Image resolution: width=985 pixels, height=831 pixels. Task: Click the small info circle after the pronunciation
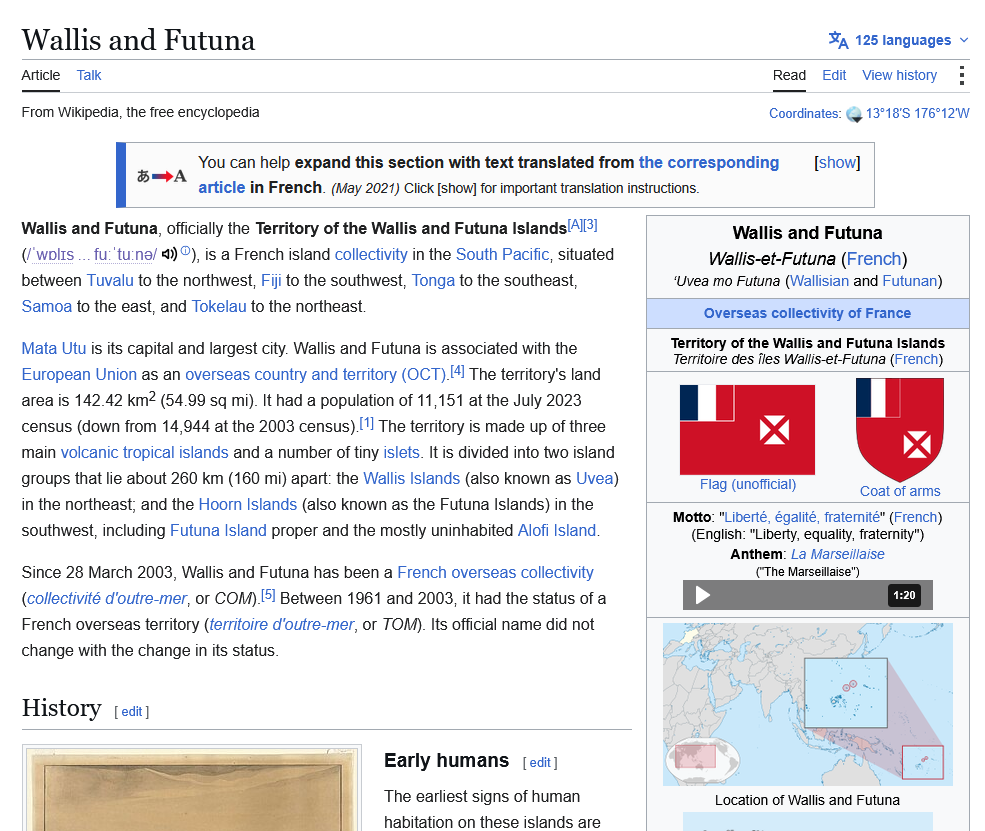click(x=185, y=251)
